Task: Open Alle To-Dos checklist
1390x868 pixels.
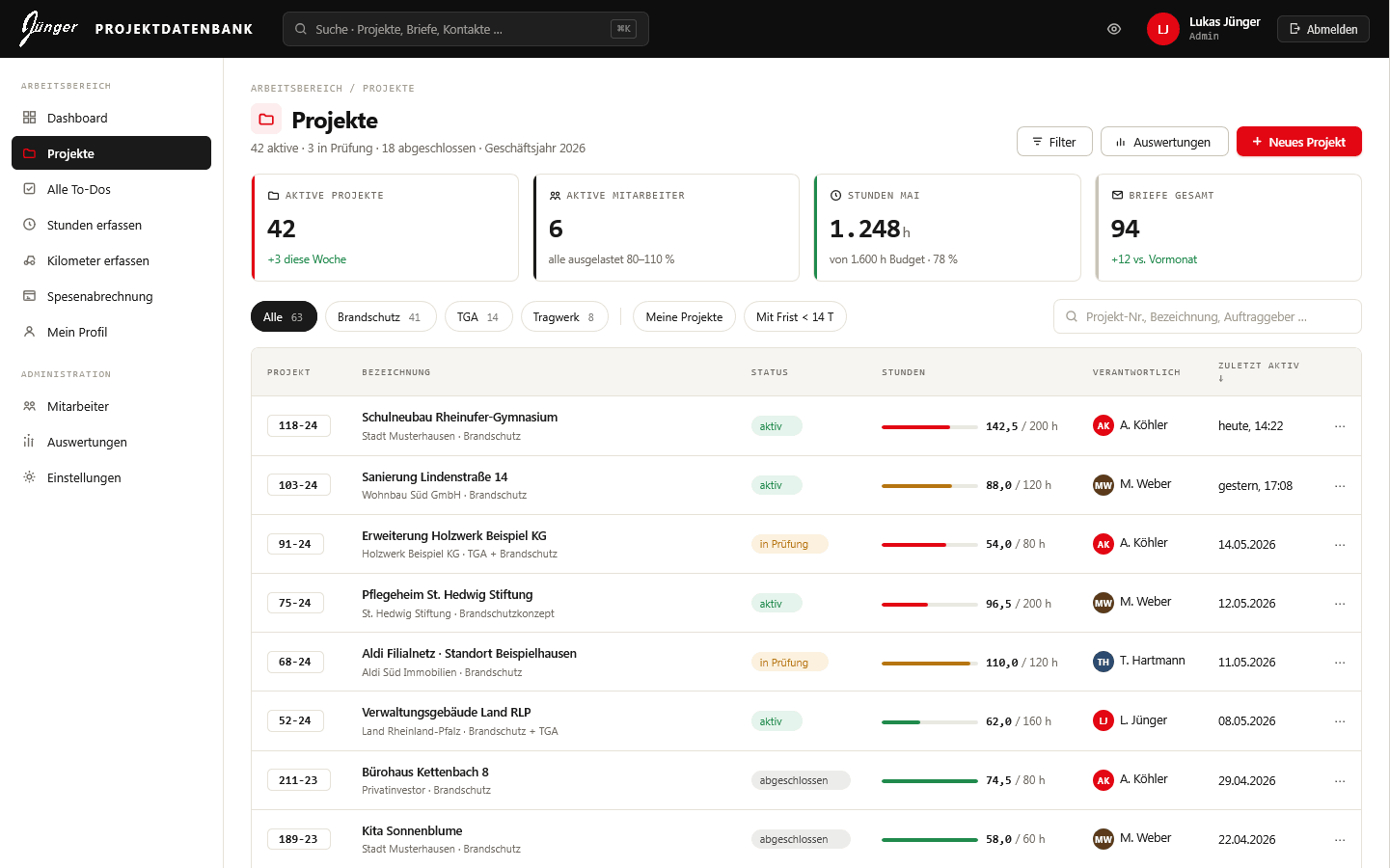Action: pyautogui.click(x=111, y=189)
